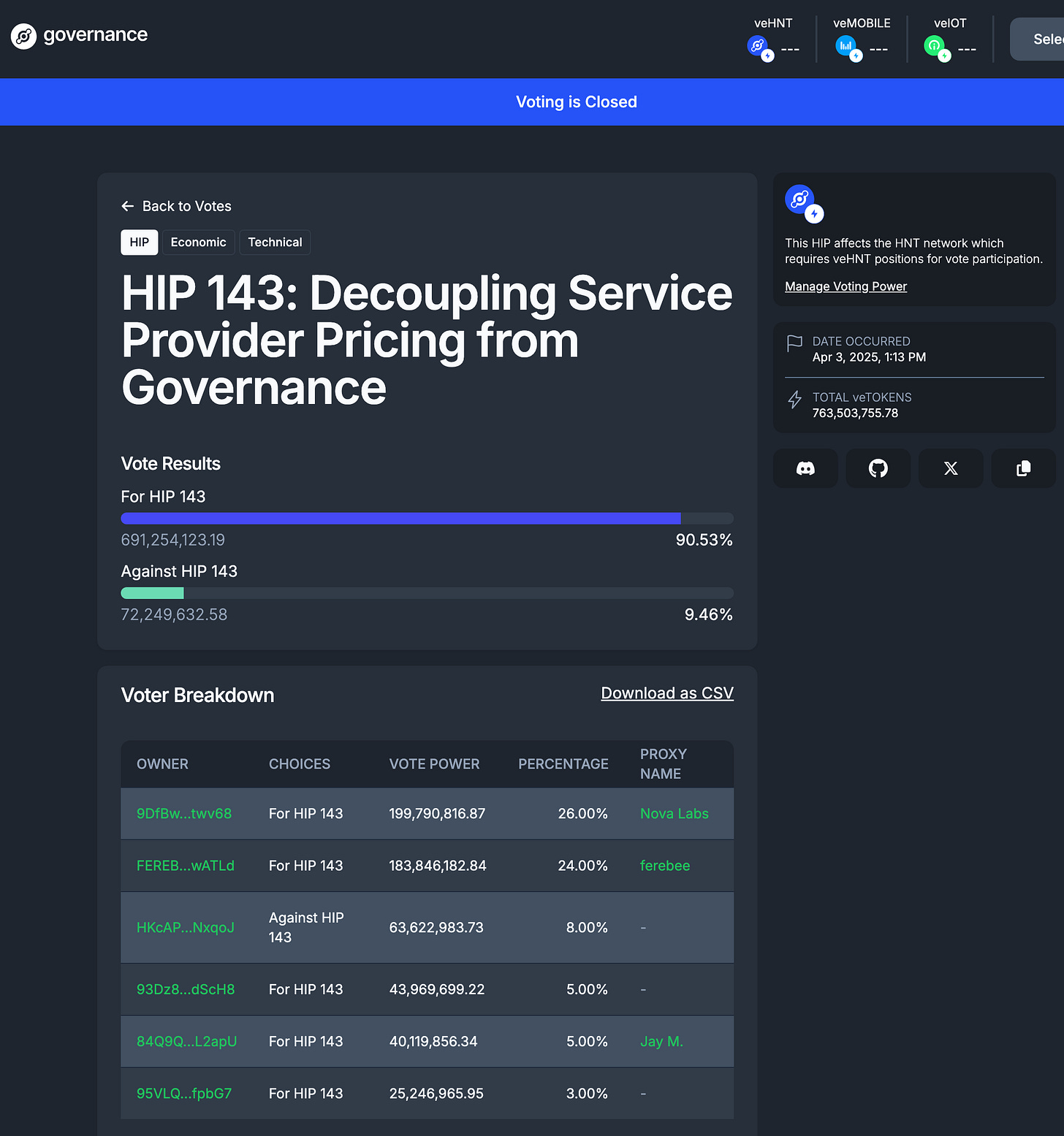Click the Against HIP 143 progress bar
1064x1136 pixels.
click(427, 593)
